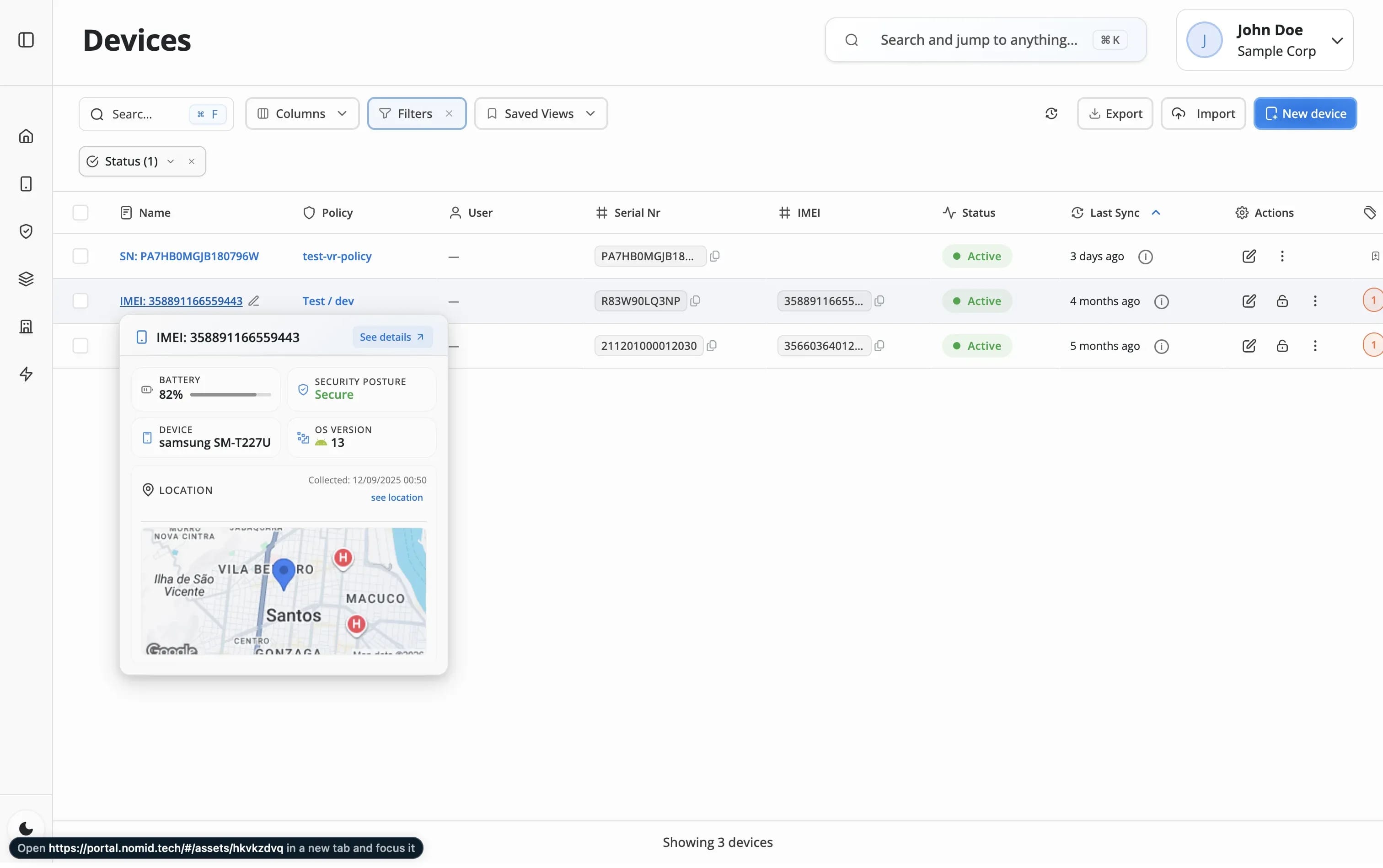Open Saved Views dropdown
1383x868 pixels.
point(541,114)
